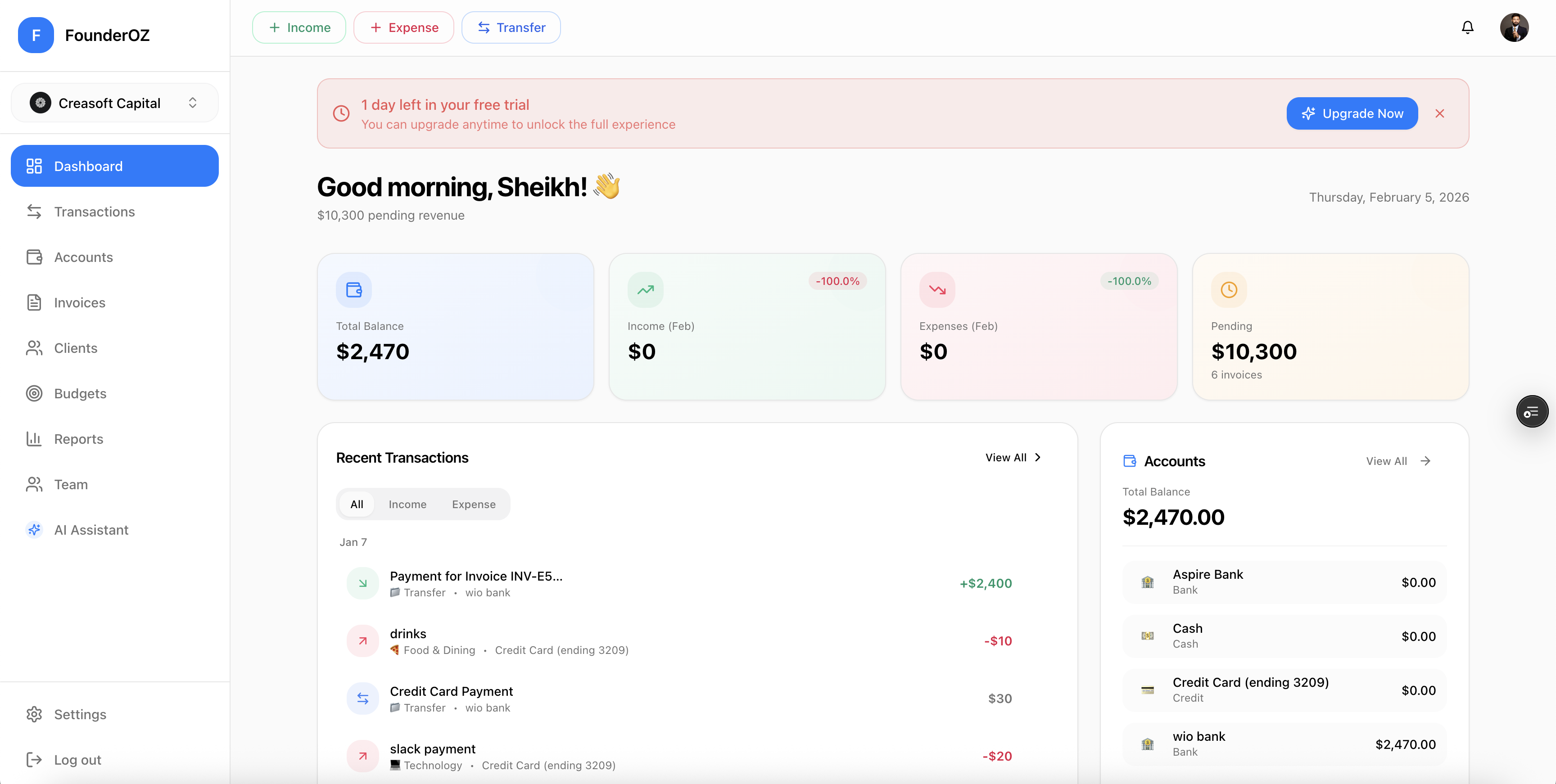Open the Transactions section in the sidebar

pos(94,212)
